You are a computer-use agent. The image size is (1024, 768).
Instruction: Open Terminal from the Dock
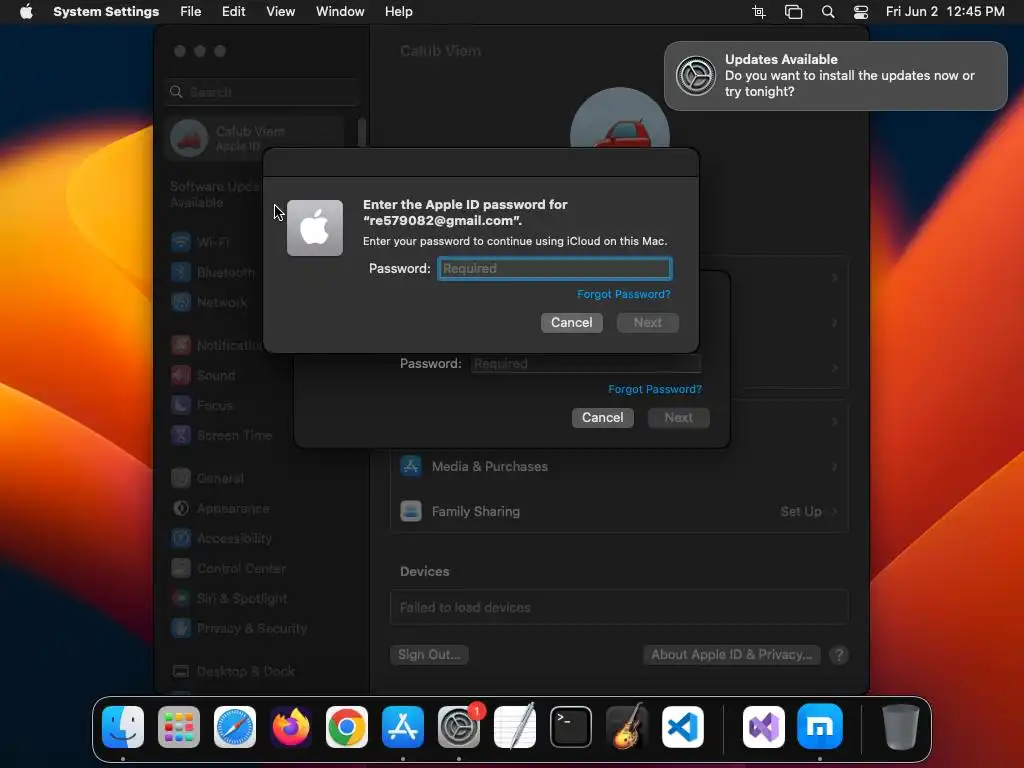coord(571,727)
